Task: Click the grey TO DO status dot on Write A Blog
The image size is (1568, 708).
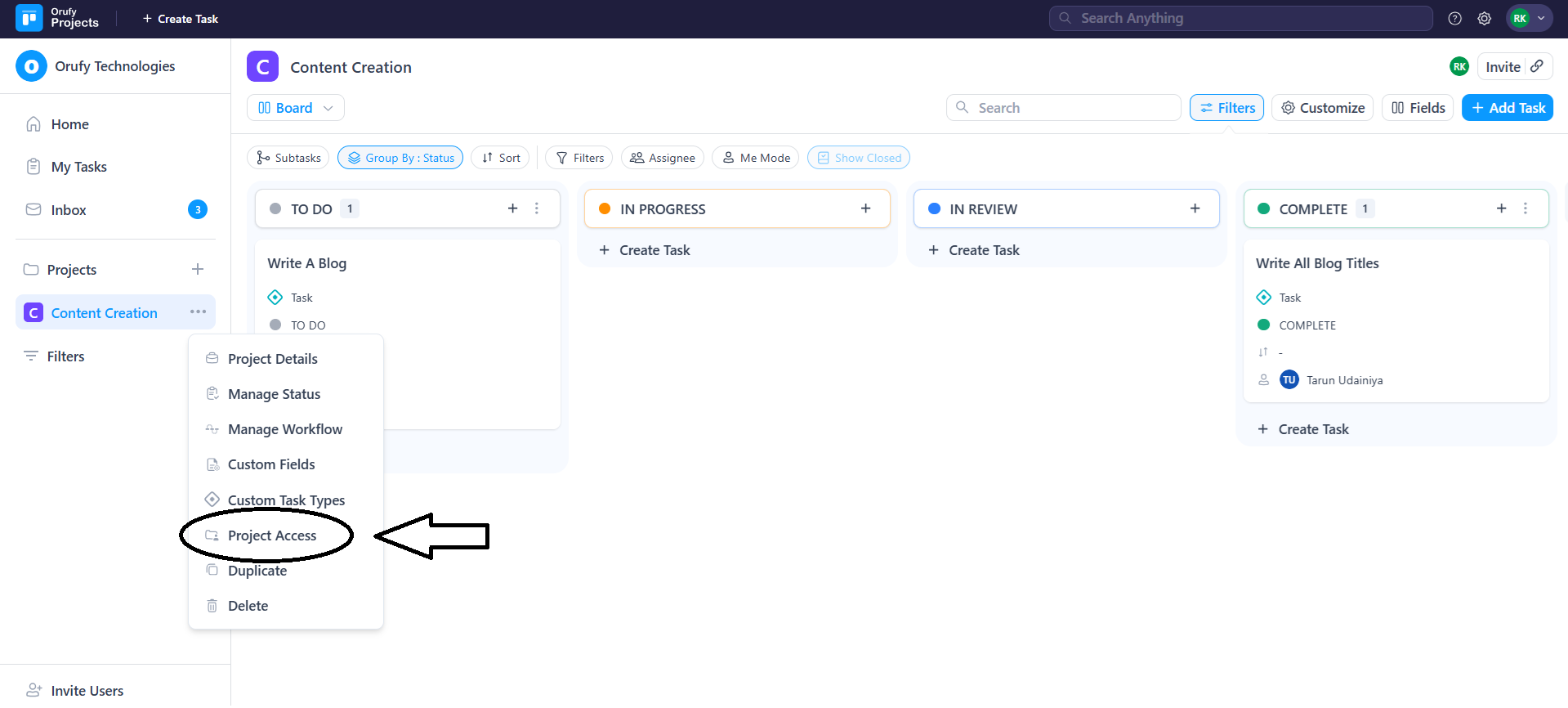Action: tap(275, 325)
